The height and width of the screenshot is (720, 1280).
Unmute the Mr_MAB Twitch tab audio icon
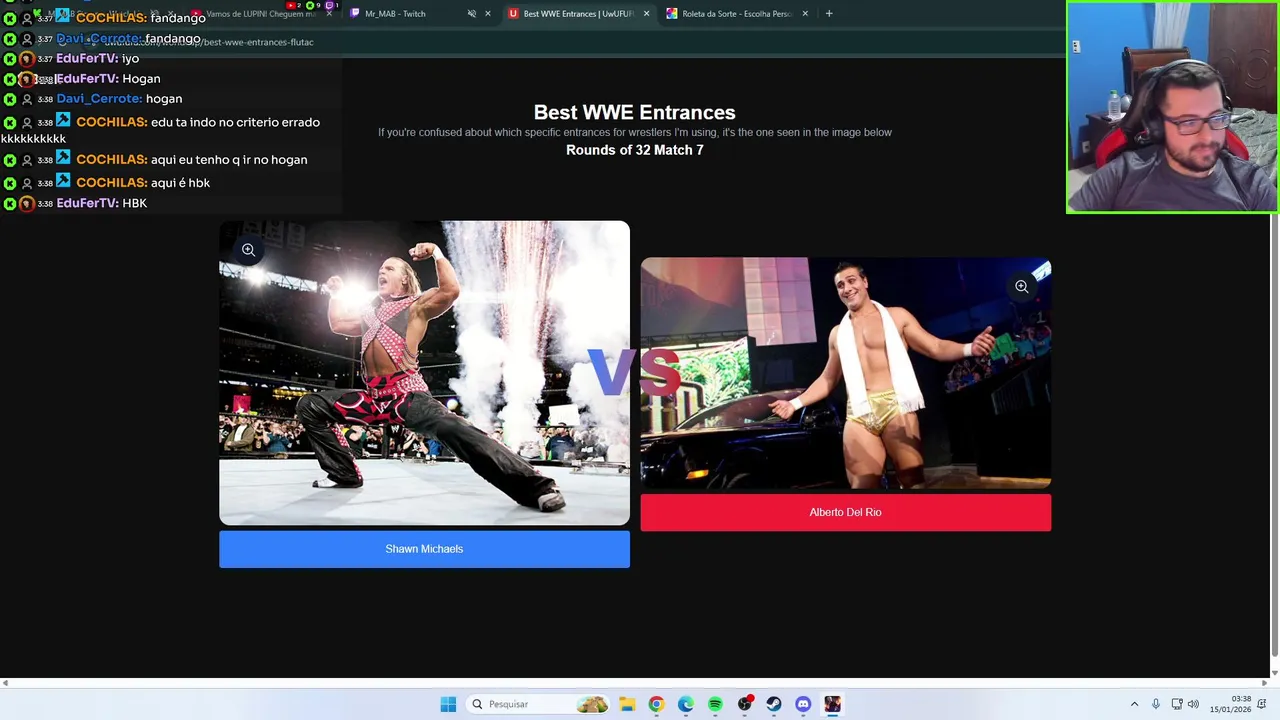pos(472,14)
